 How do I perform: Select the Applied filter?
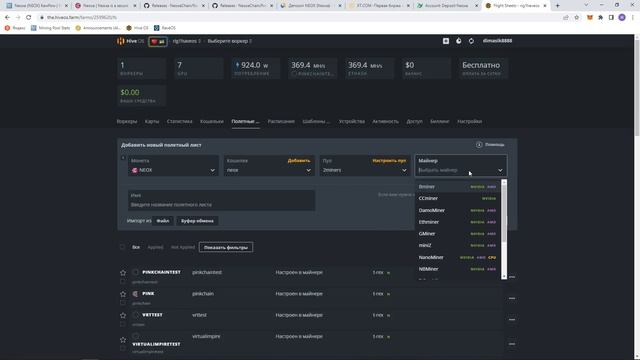pyautogui.click(x=155, y=247)
